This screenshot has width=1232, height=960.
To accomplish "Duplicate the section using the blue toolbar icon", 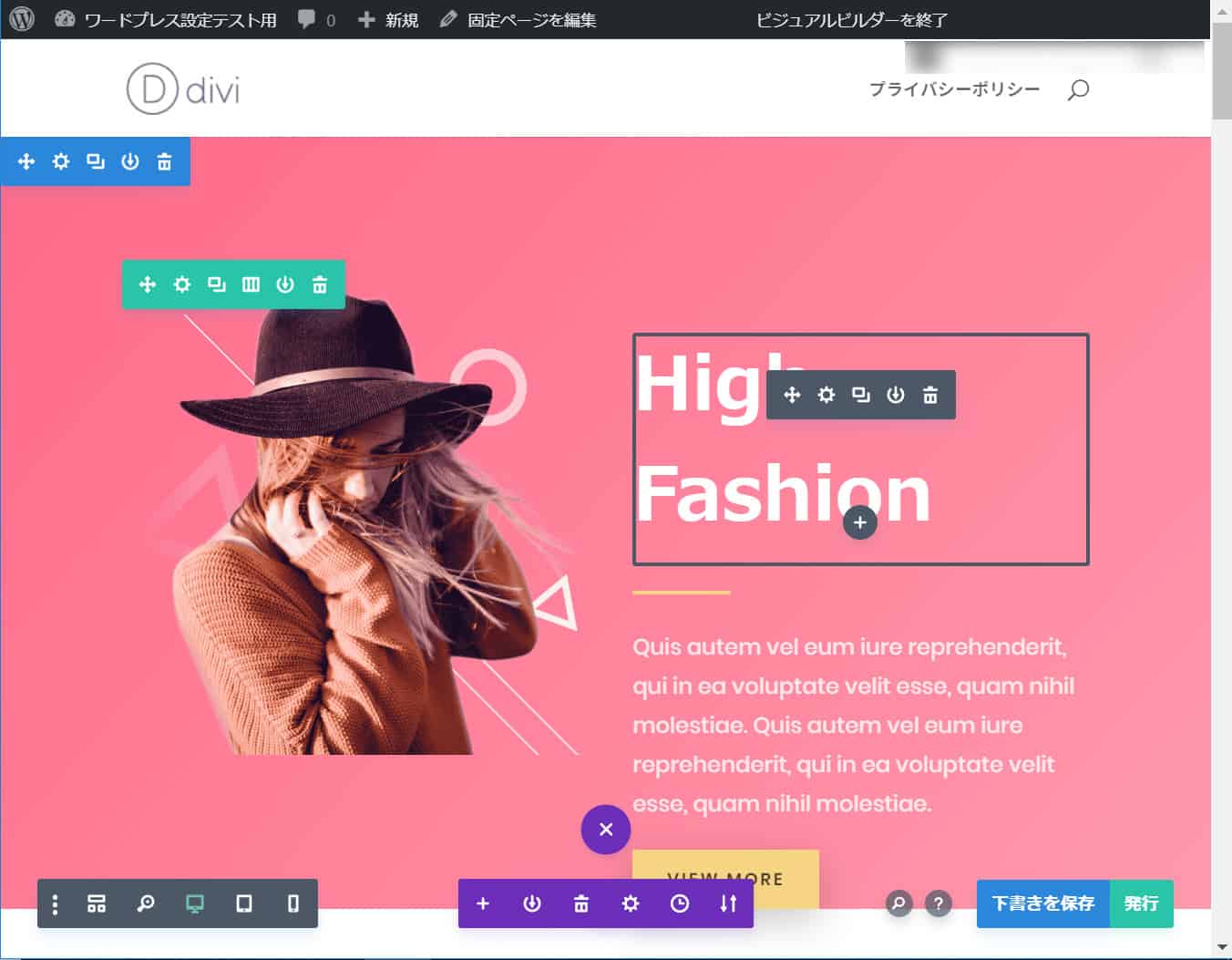I will pos(96,161).
